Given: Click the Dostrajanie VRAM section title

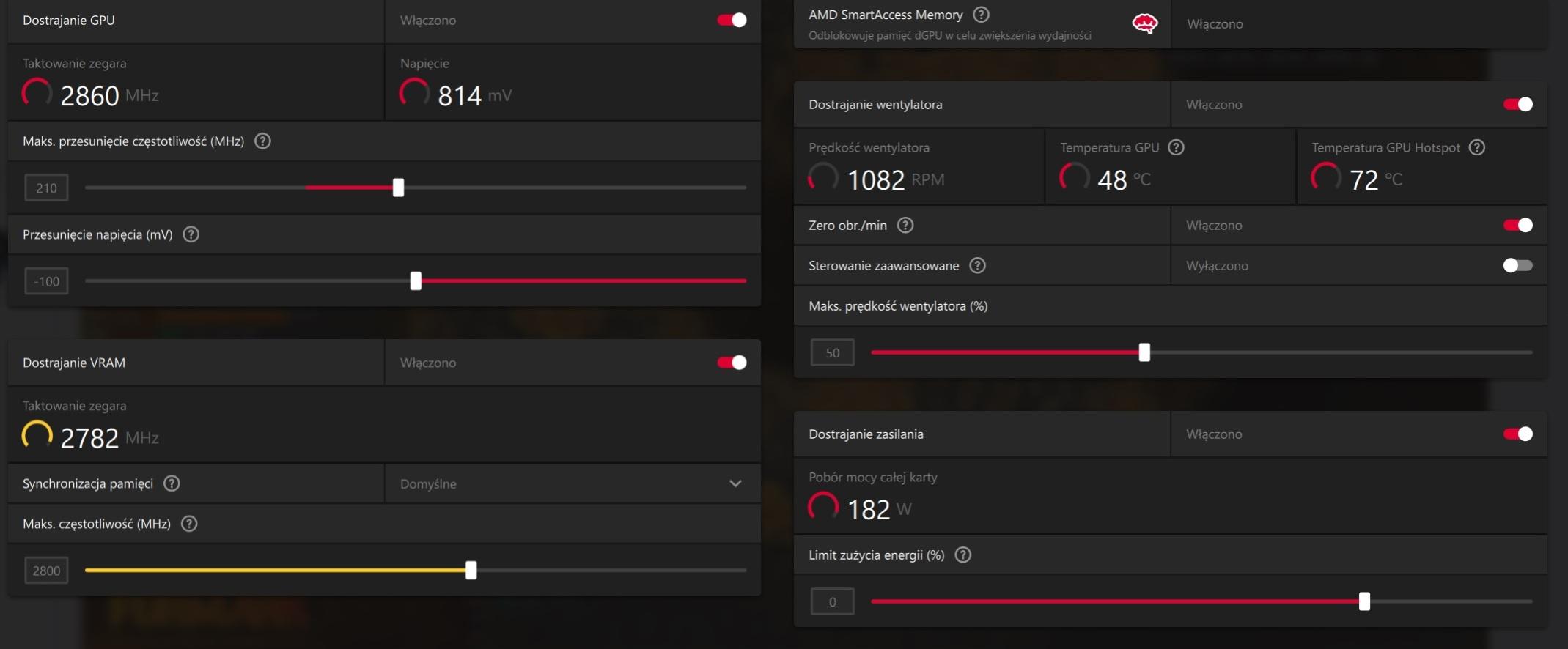Looking at the screenshot, I should click(x=74, y=363).
